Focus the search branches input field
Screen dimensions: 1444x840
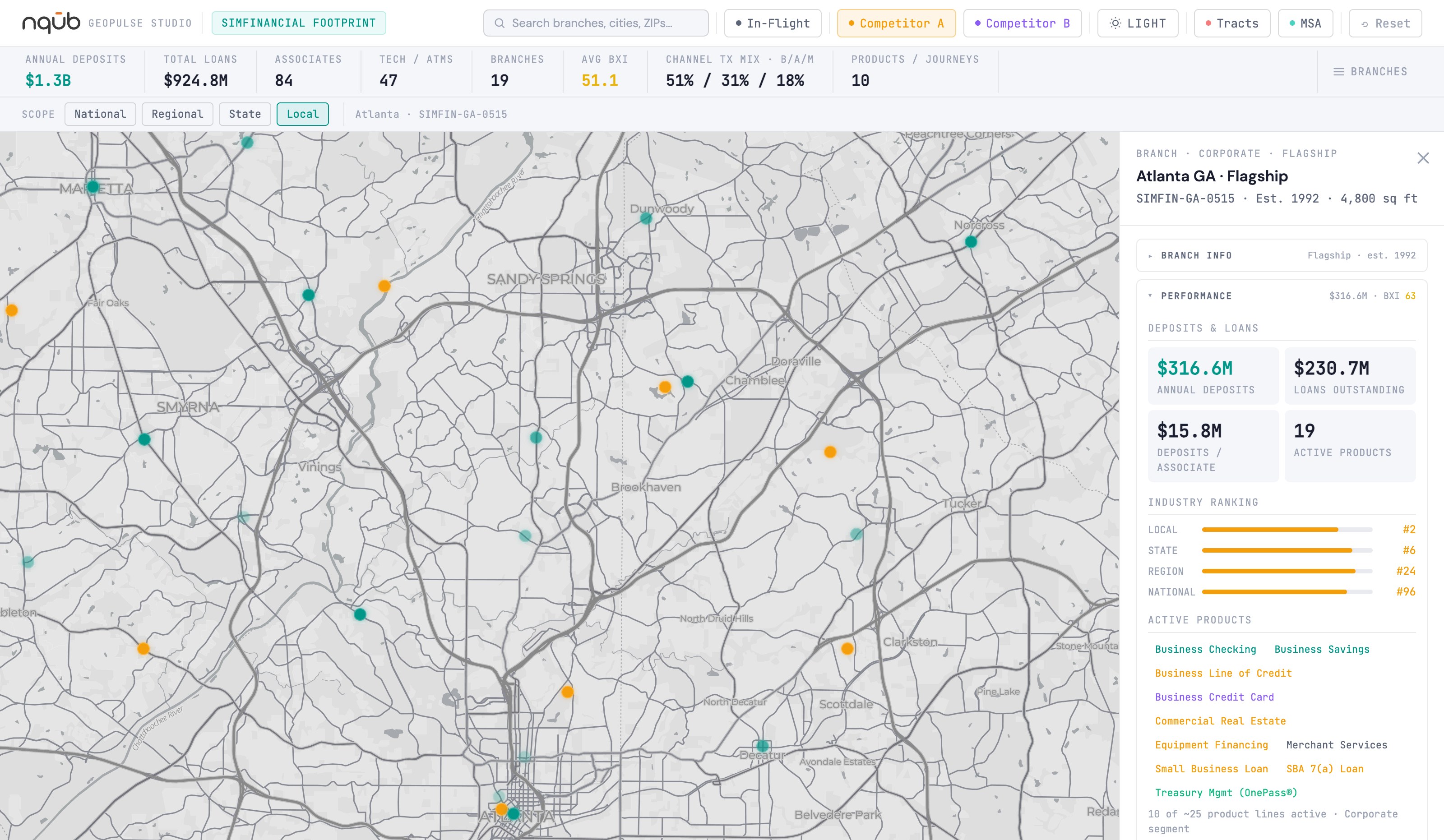pos(596,23)
